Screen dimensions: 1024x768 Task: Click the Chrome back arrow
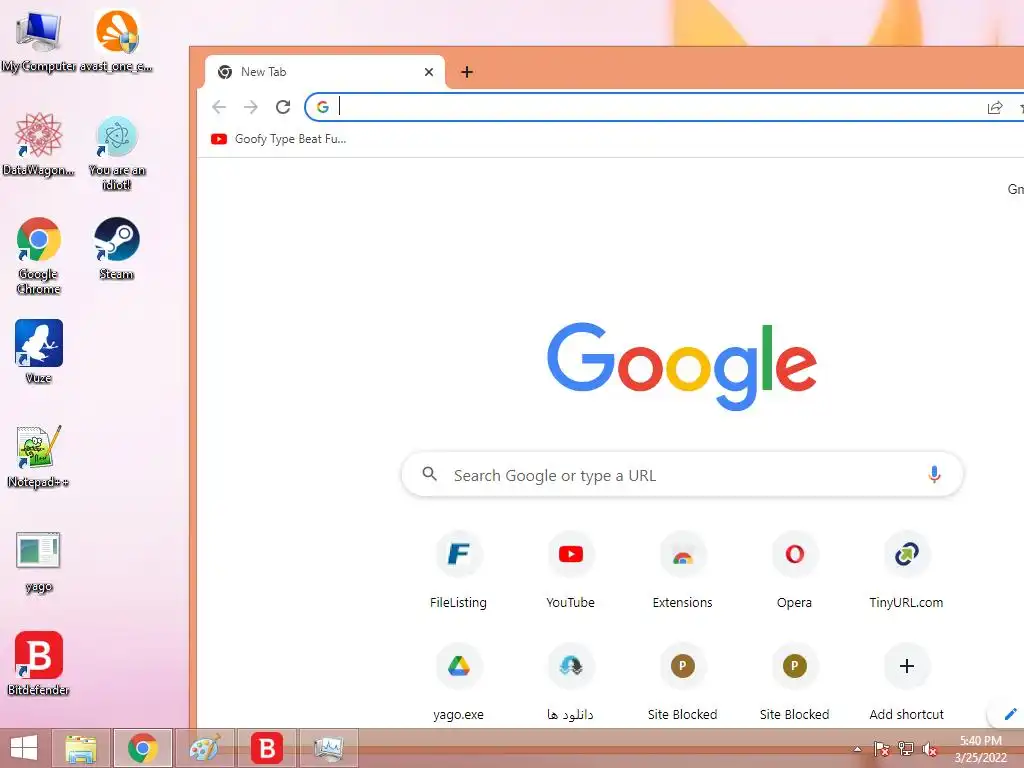tap(219, 107)
